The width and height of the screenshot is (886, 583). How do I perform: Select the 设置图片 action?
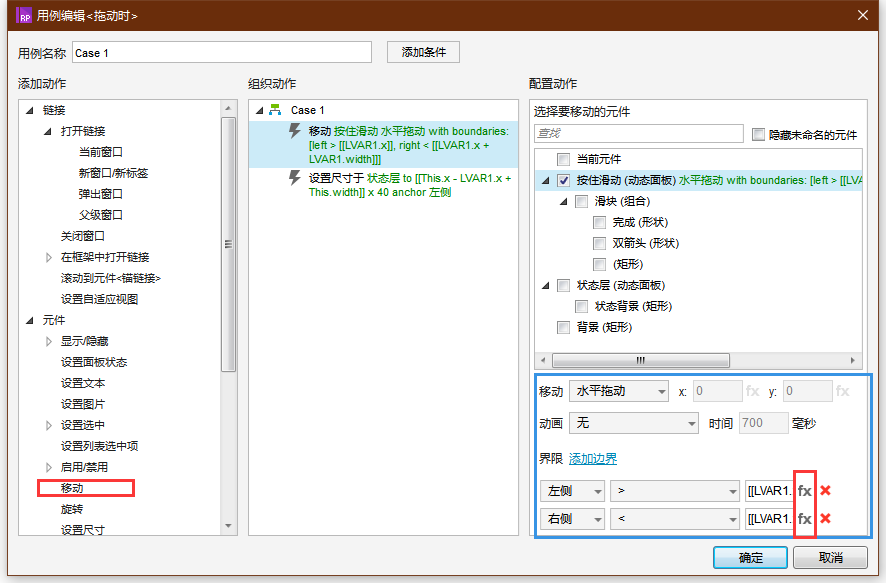click(82, 404)
